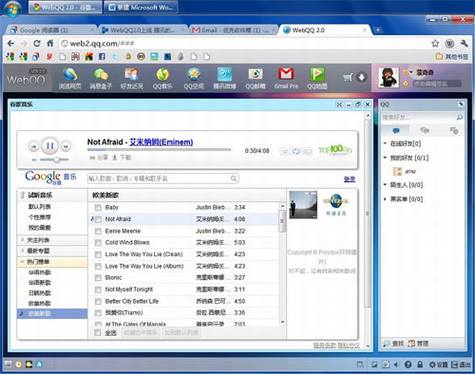Switch to the groups tab in QQ panel
The height and width of the screenshot is (374, 475).
coord(424,130)
